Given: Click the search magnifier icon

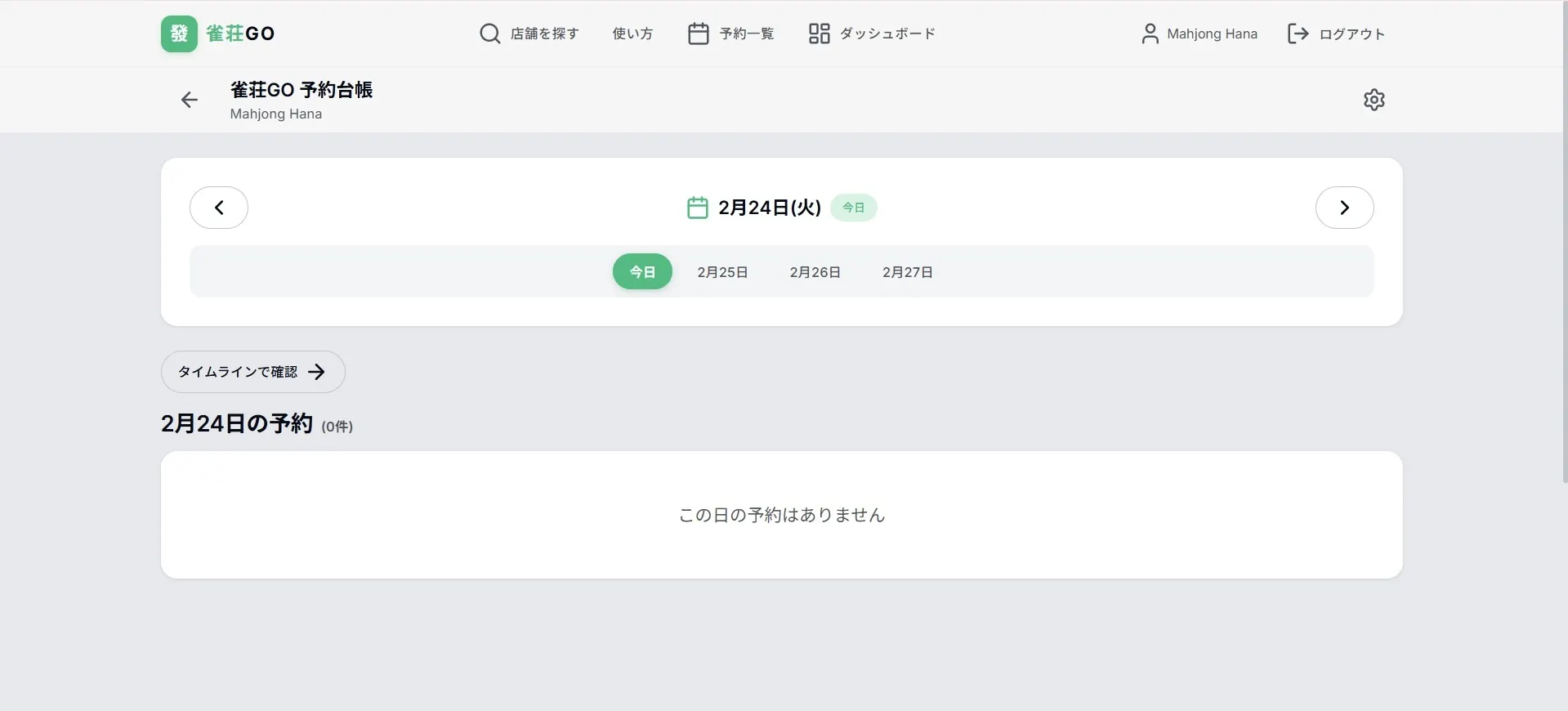Looking at the screenshot, I should click(489, 34).
